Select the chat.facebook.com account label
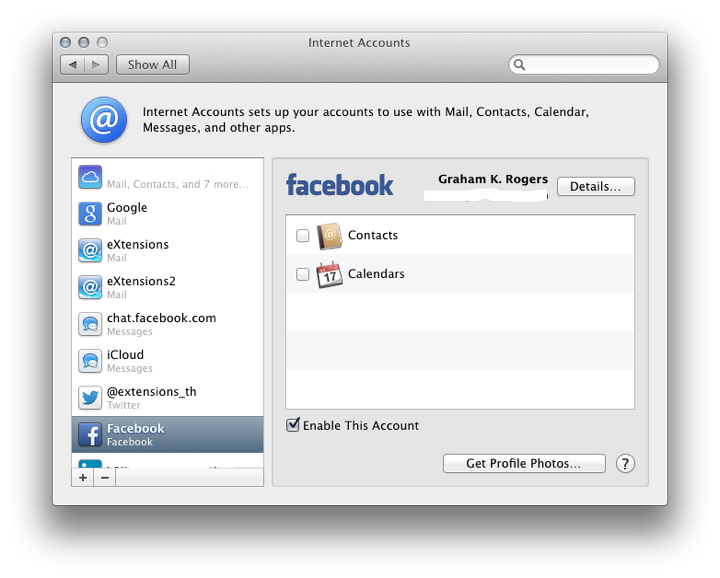This screenshot has height=578, width=720. 162,318
